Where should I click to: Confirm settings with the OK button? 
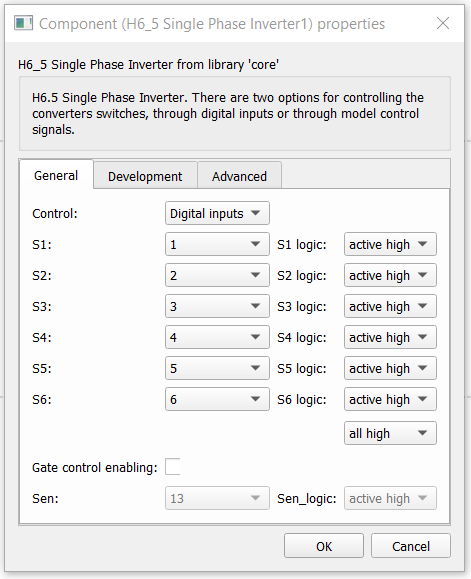324,546
